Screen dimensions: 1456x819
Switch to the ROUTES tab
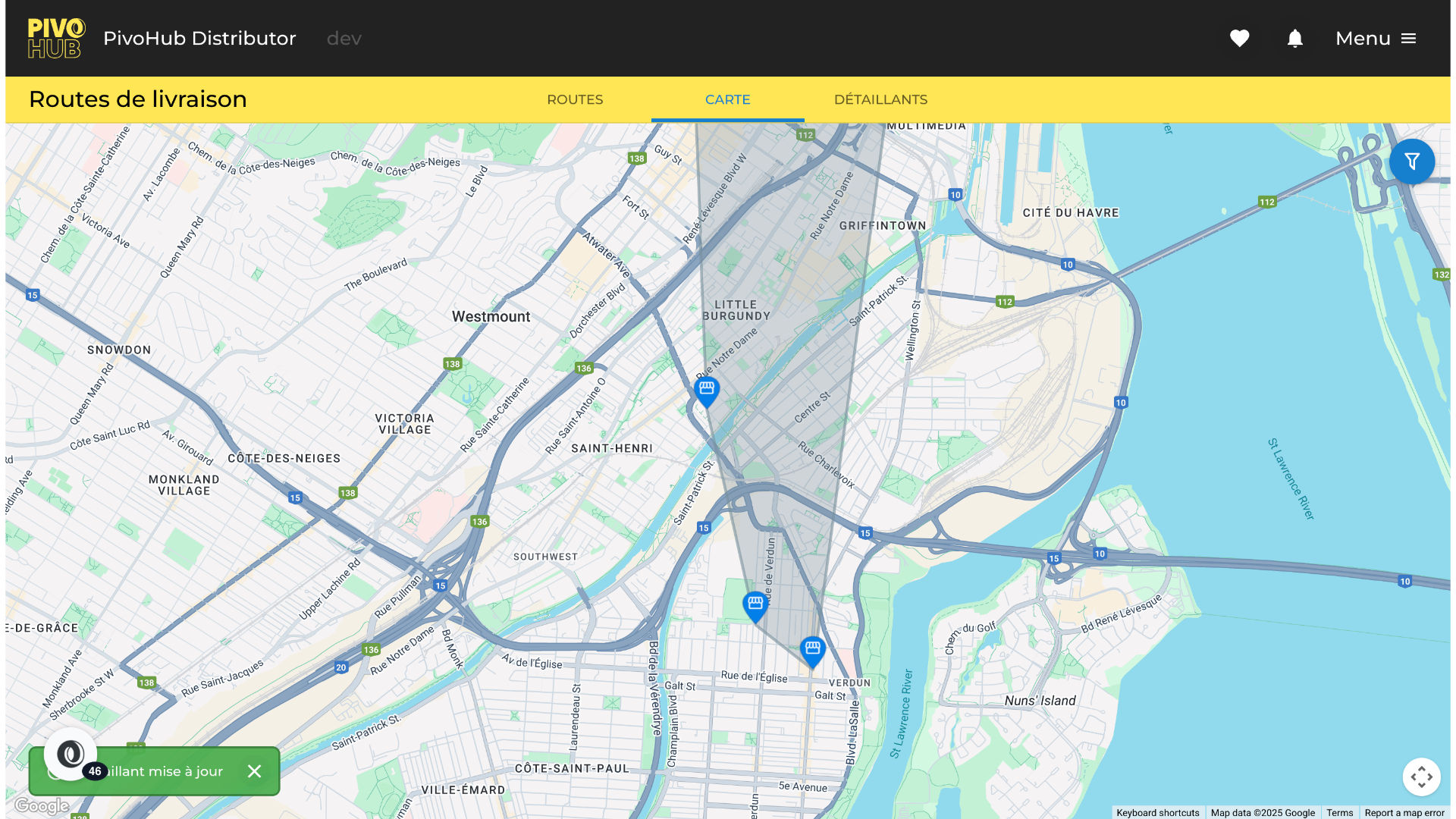pos(575,99)
